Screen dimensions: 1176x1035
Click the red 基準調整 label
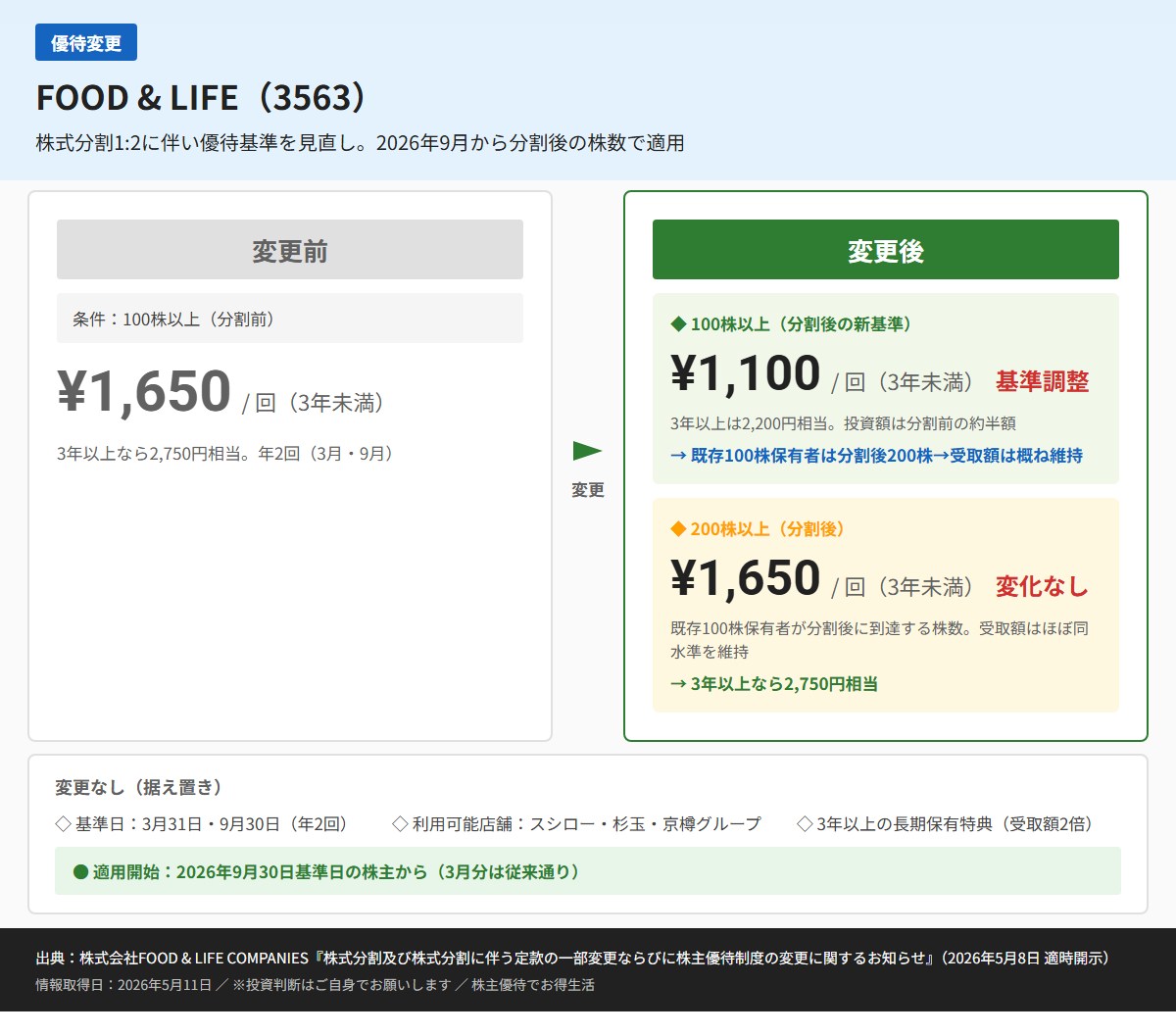click(x=1043, y=381)
